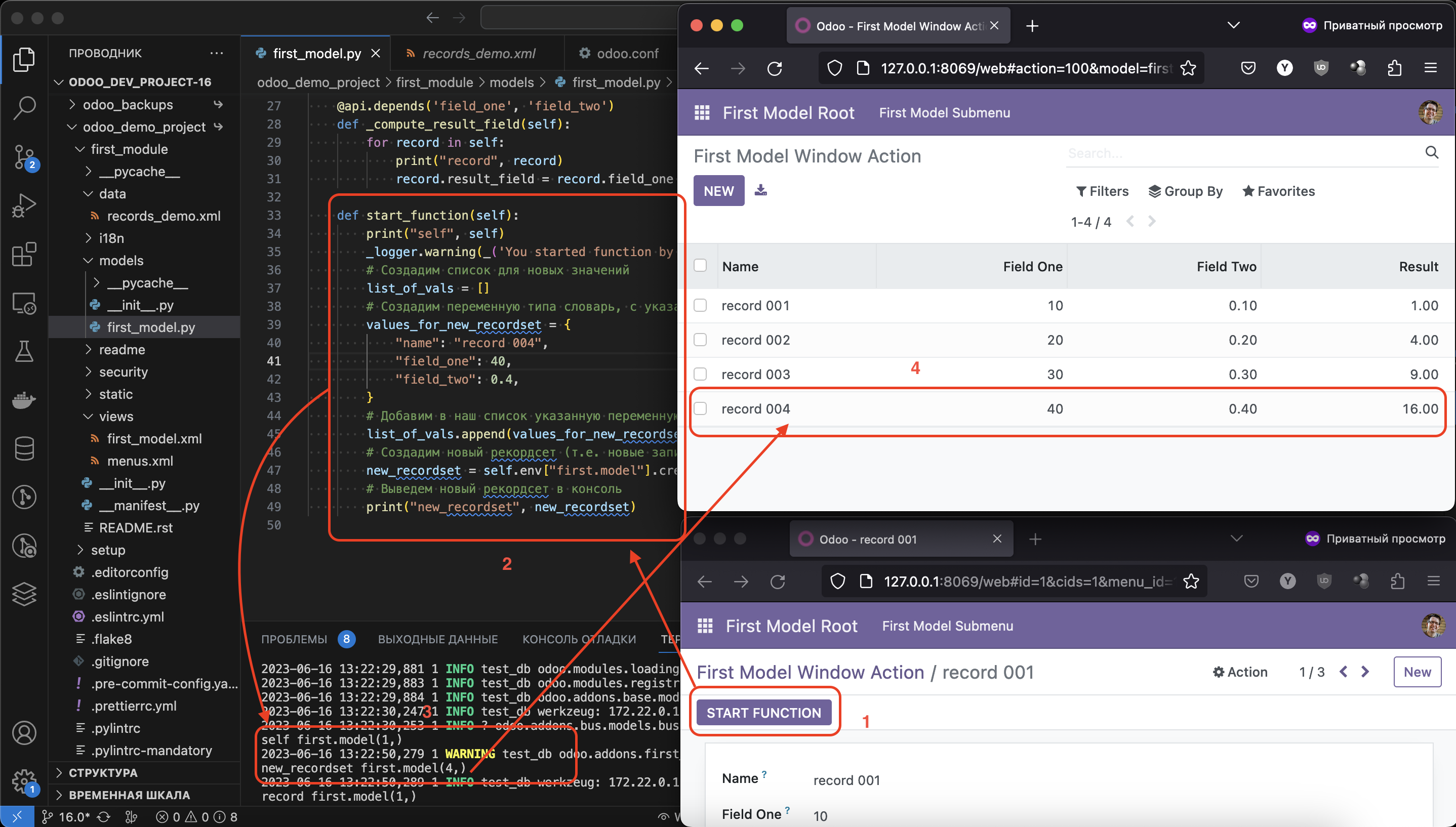
Task: Click First Model Window Action breadcrumb link
Action: coord(810,672)
